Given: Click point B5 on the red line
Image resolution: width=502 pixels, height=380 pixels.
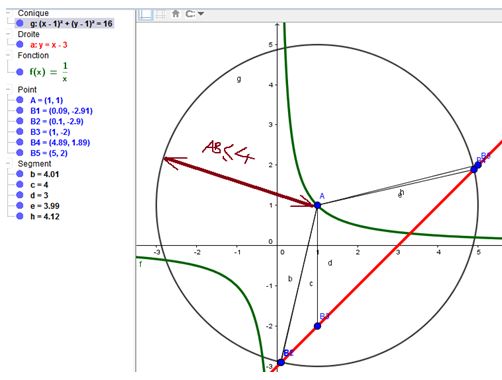Looking at the screenshot, I should pyautogui.click(x=478, y=165).
